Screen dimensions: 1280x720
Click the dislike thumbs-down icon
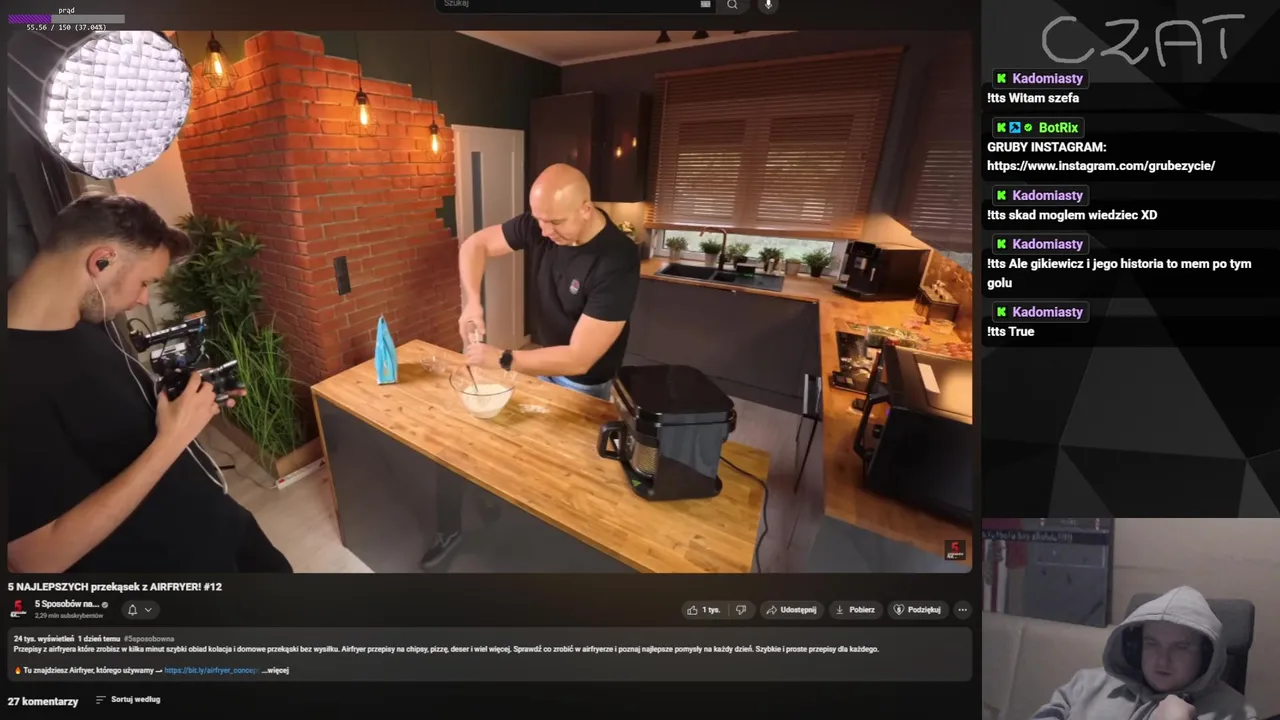pyautogui.click(x=741, y=610)
